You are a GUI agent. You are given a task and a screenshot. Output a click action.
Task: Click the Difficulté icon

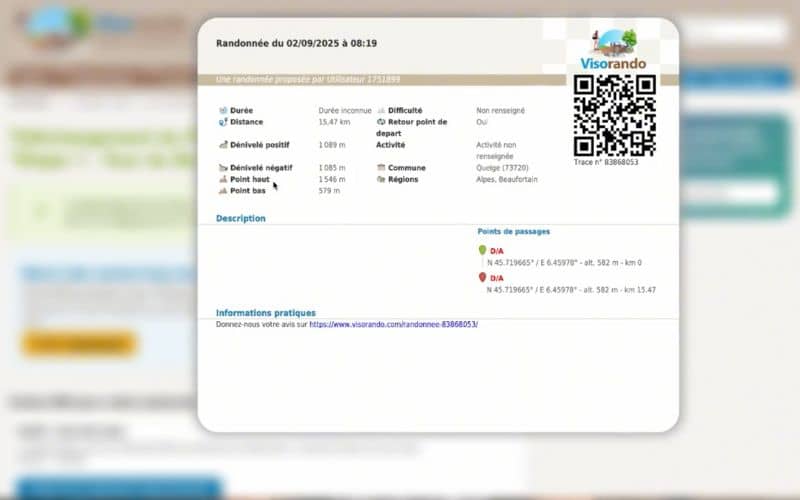pyautogui.click(x=381, y=111)
